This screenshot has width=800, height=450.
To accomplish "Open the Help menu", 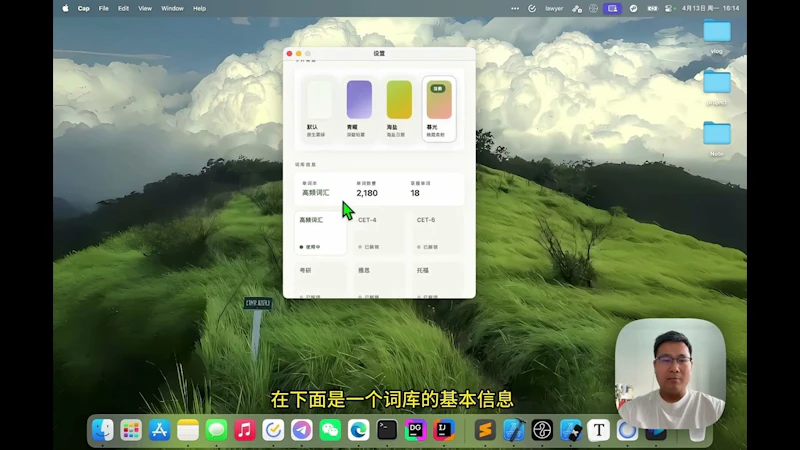I will 199,8.
